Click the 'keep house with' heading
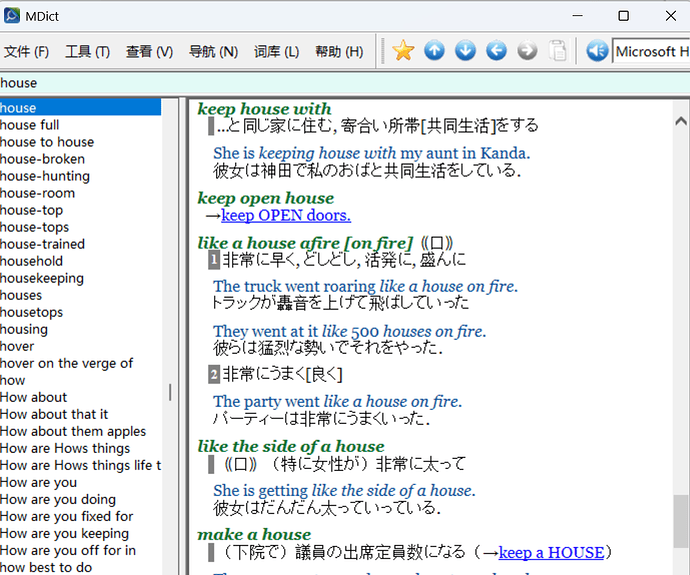This screenshot has height=575, width=690. point(264,109)
